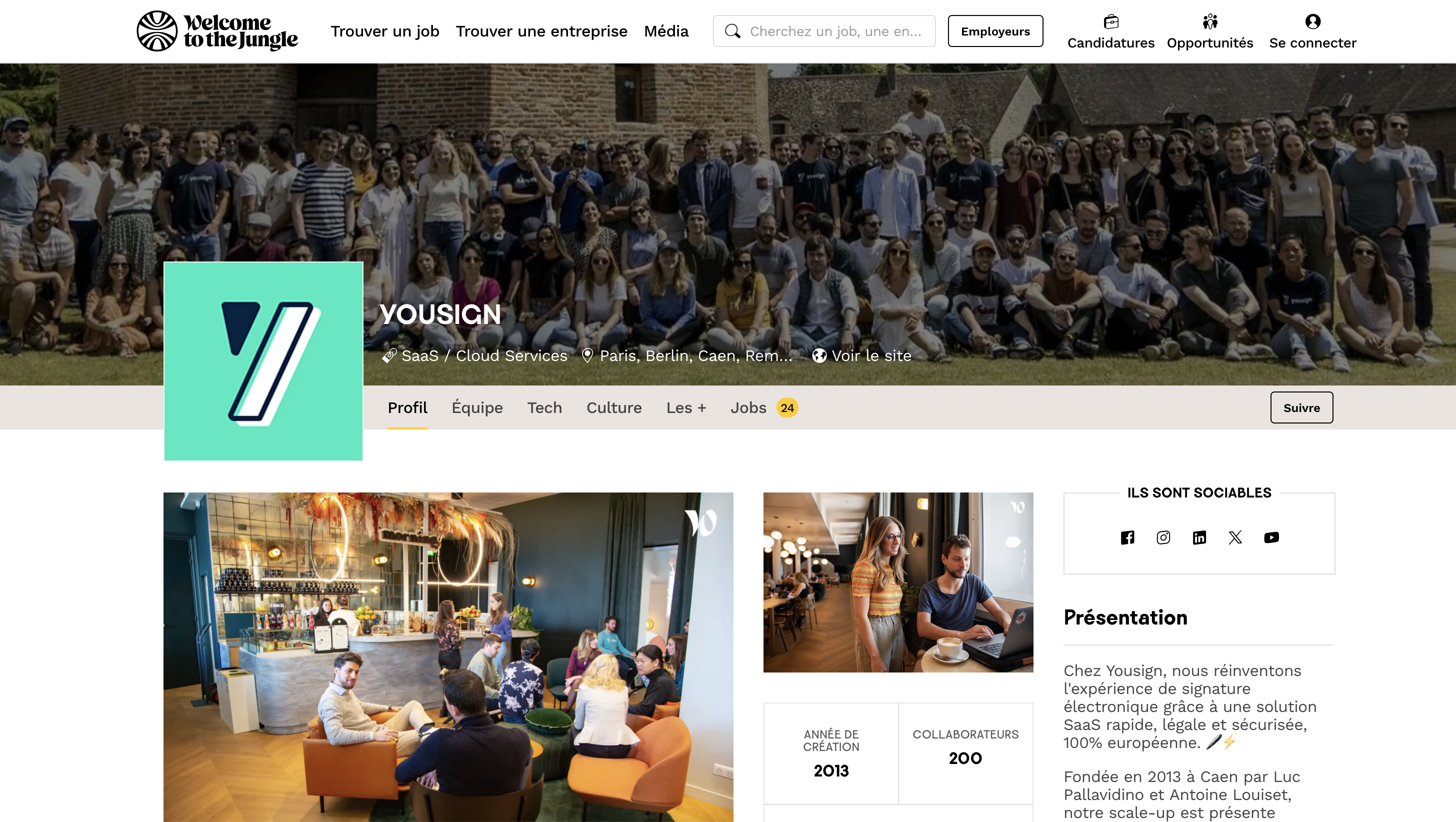Click the Welcome to the Jungle logo
Viewport: 1456px width, 822px height.
pos(217,31)
